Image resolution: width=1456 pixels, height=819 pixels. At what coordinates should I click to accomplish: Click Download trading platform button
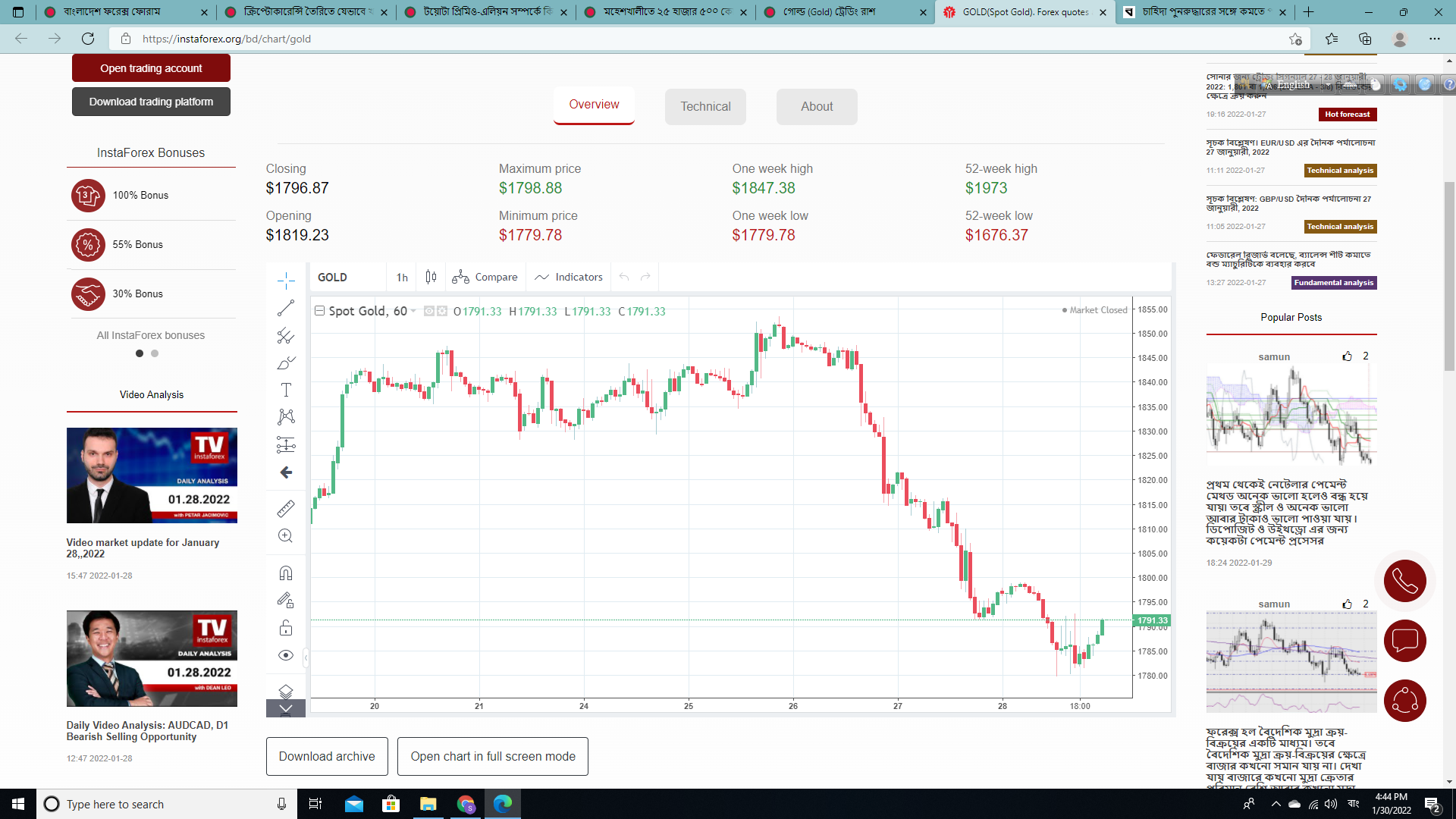151,102
